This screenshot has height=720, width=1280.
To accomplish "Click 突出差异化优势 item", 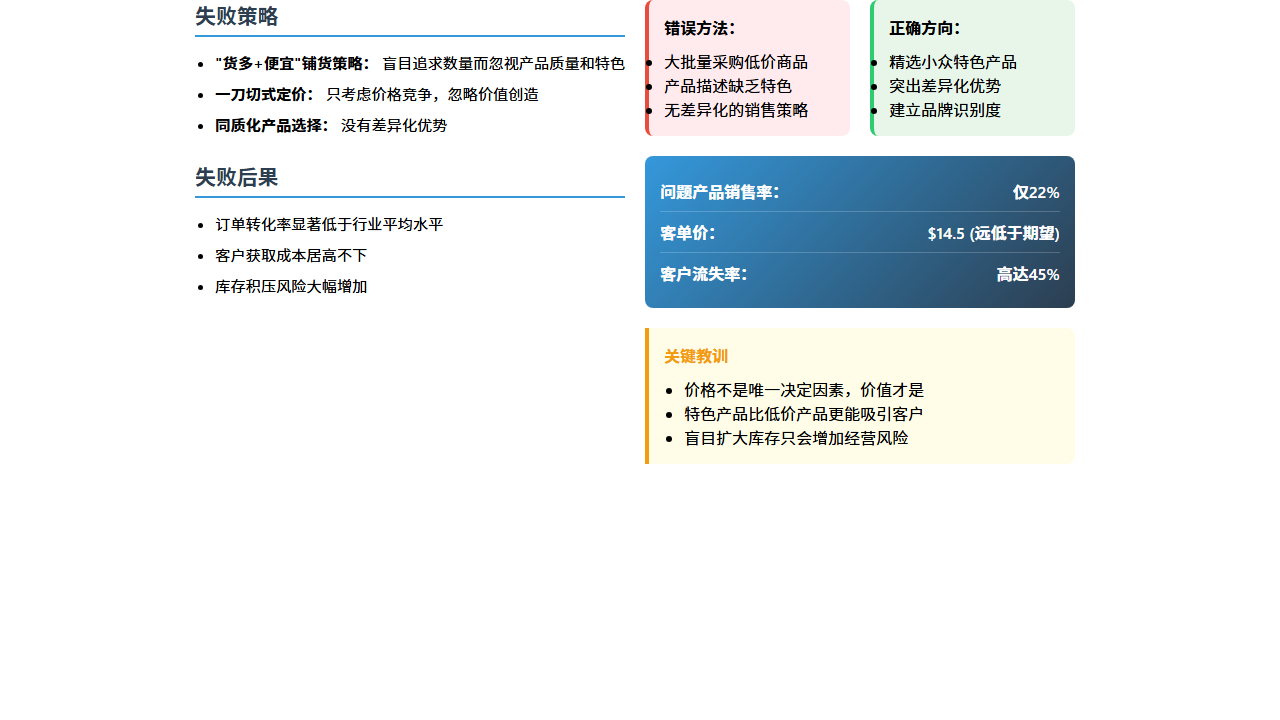I will [x=945, y=86].
